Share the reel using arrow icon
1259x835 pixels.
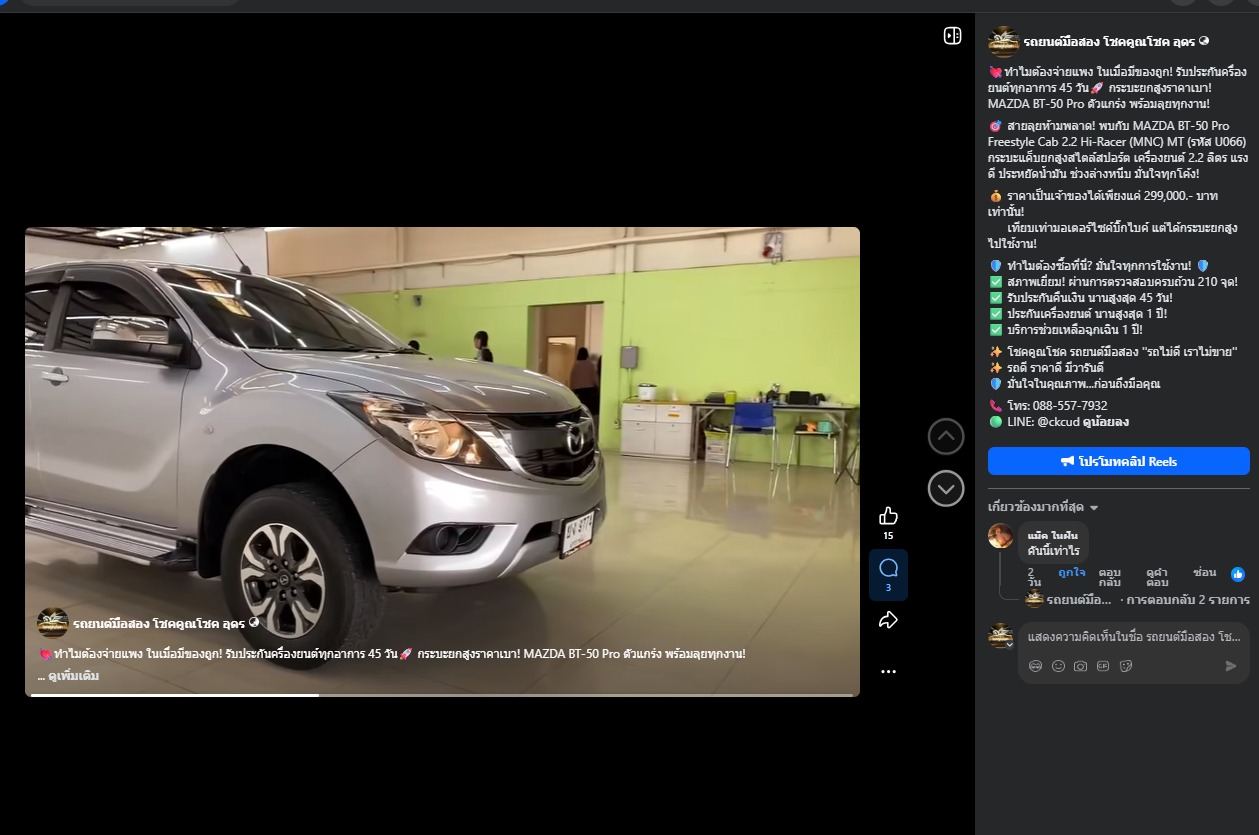pos(888,620)
